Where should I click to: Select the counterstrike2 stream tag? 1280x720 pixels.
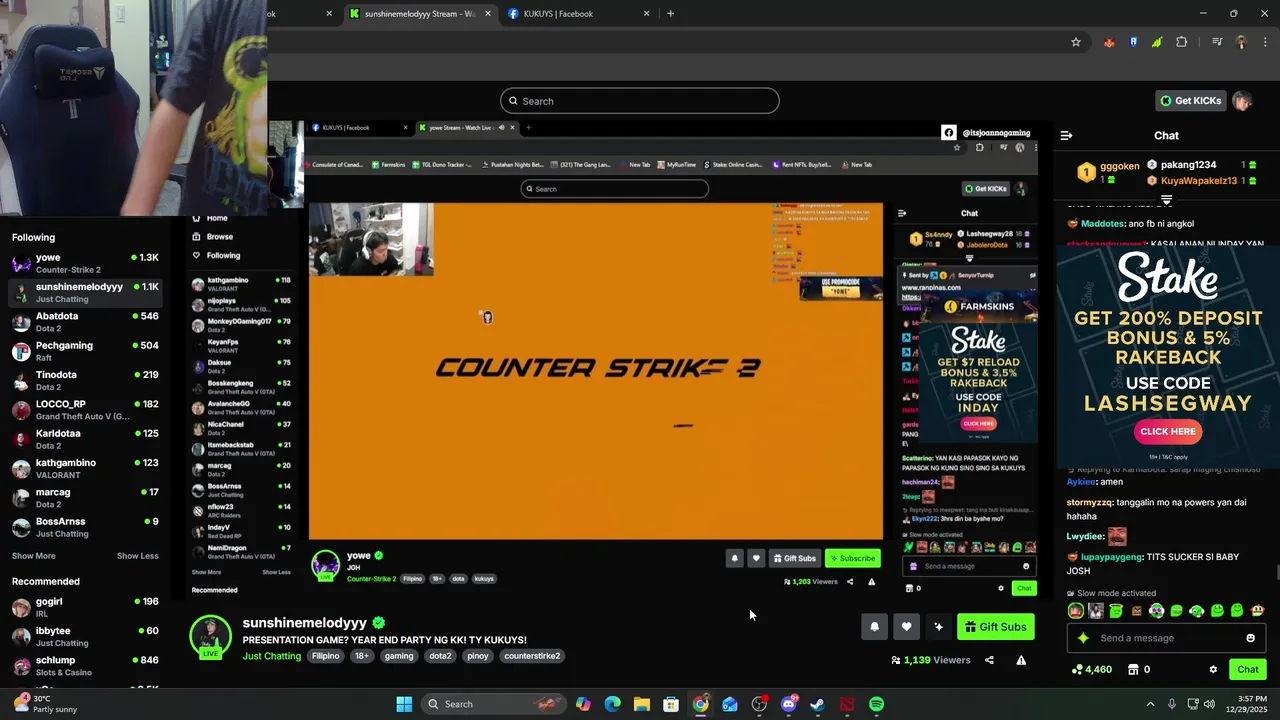click(532, 656)
